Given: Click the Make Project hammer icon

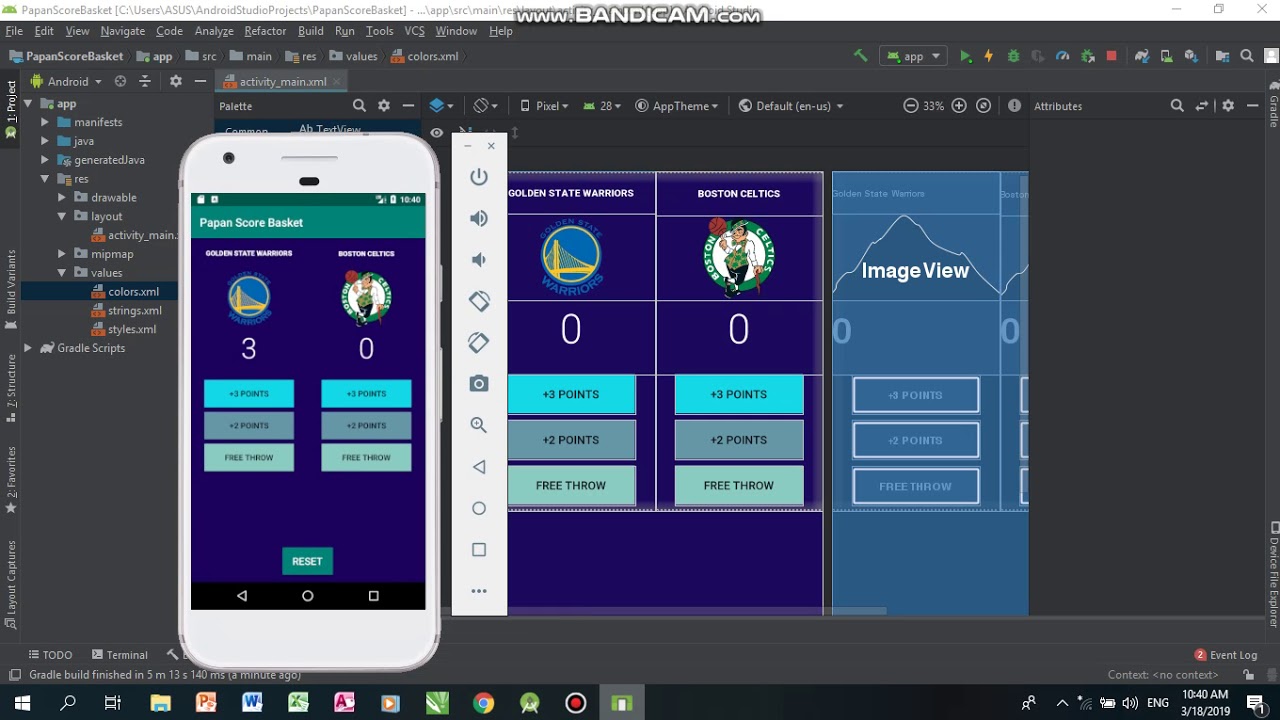Looking at the screenshot, I should pos(860,56).
